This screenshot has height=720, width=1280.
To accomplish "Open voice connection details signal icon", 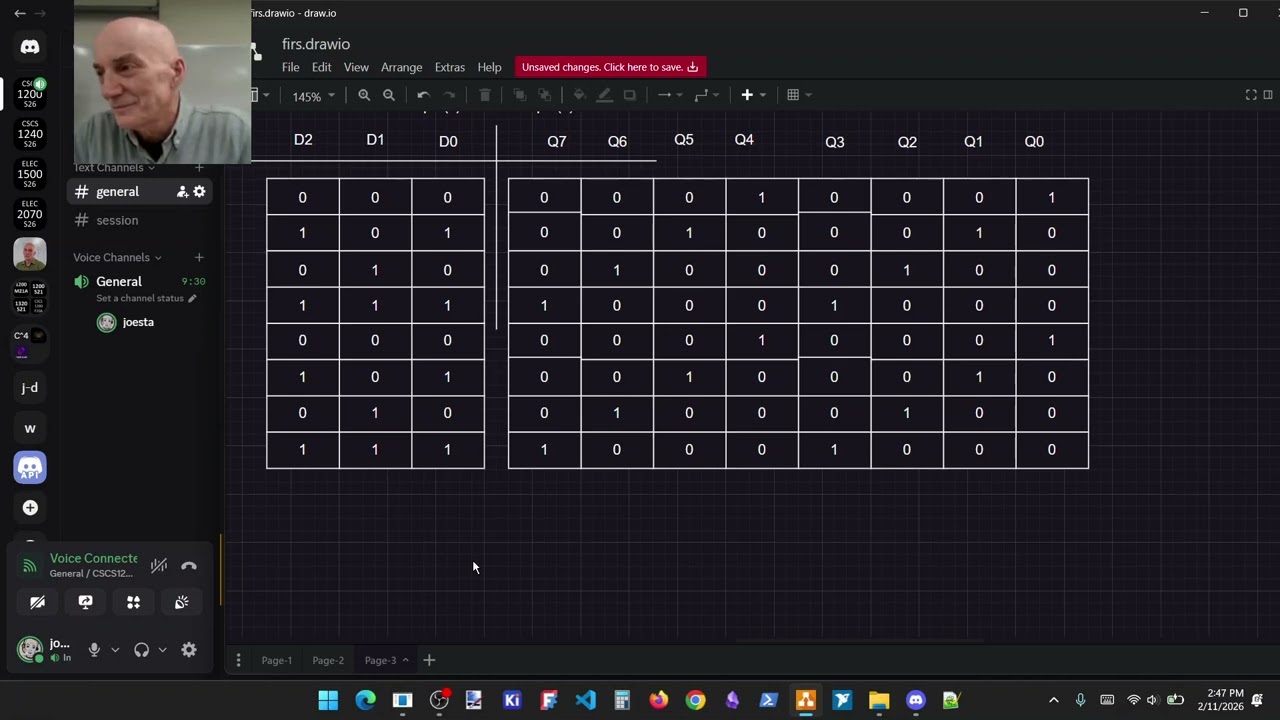I will click(30, 566).
